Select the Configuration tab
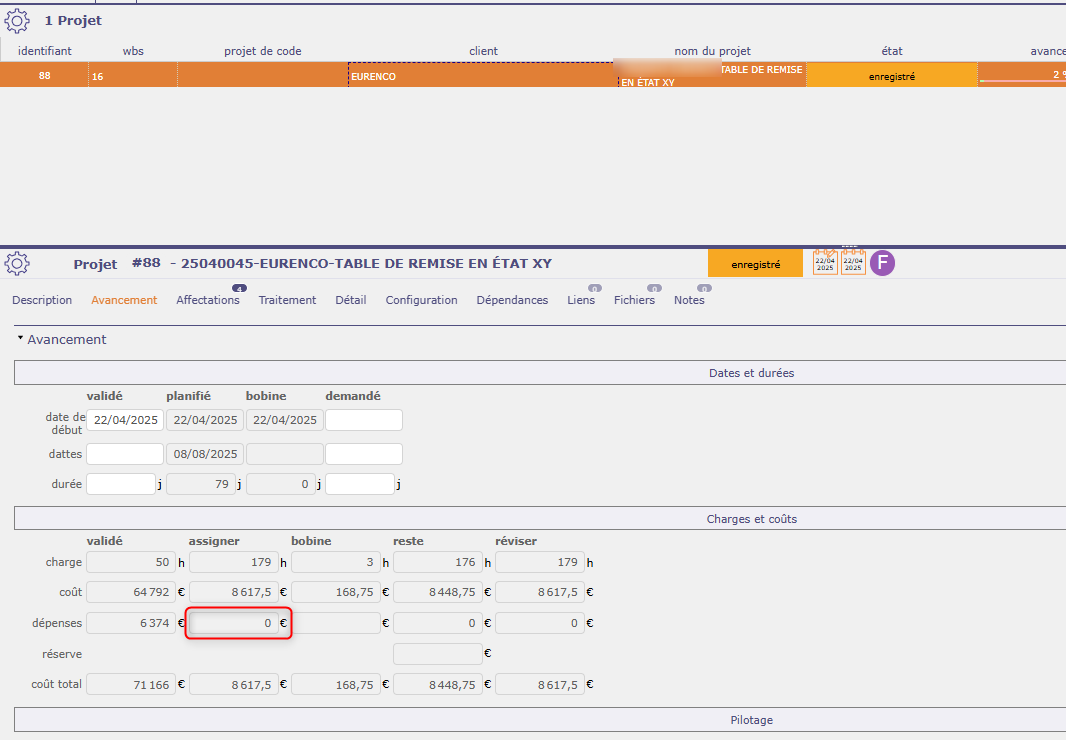 pyautogui.click(x=421, y=300)
